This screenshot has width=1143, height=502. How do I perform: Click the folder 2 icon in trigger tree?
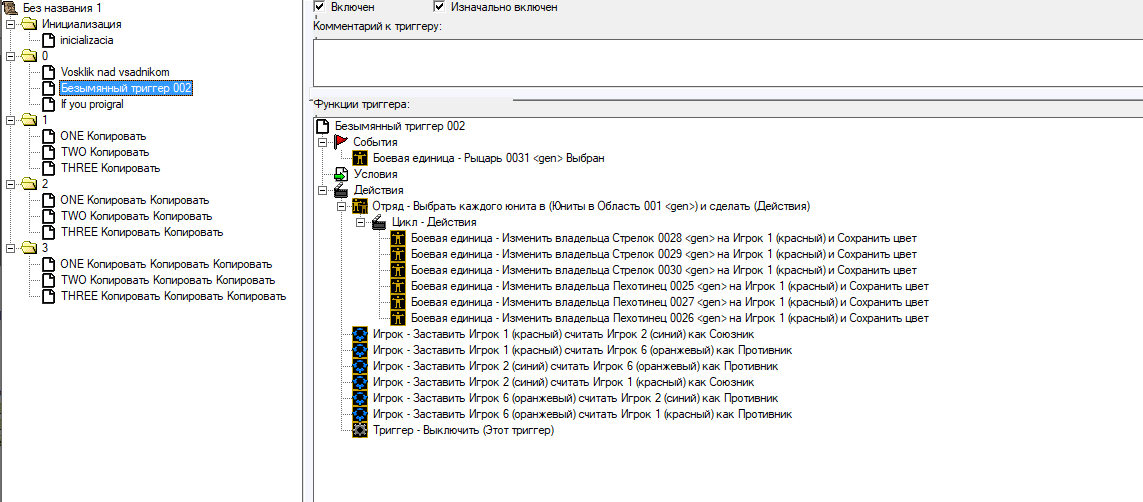[30, 184]
